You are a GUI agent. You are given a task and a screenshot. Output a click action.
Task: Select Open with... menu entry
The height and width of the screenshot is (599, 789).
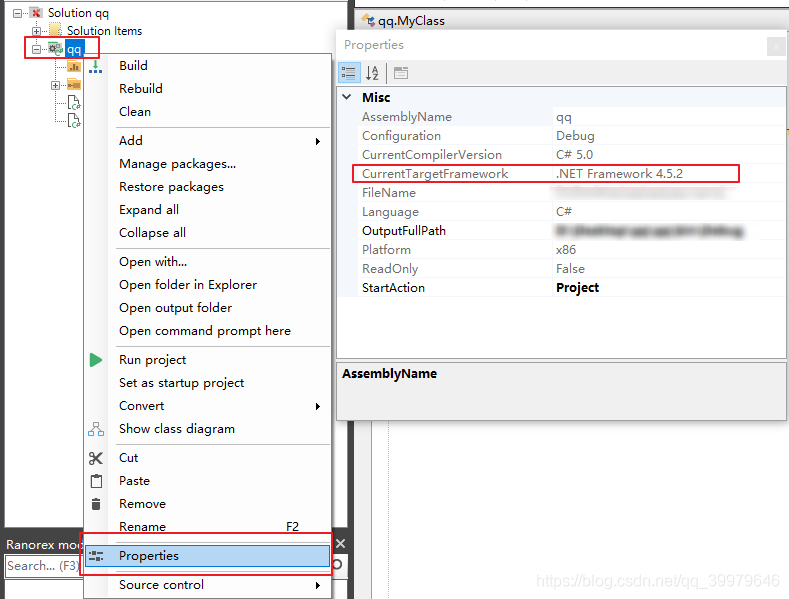207,262
